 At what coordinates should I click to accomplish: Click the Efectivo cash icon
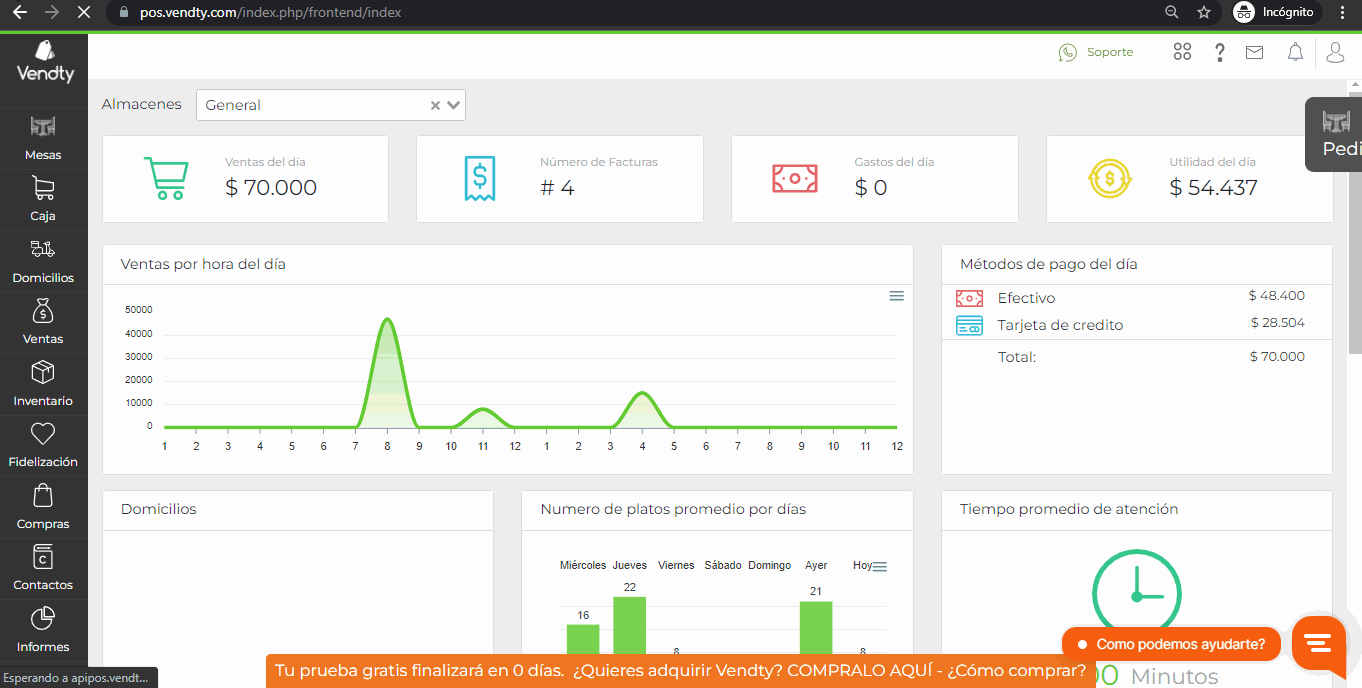coord(969,298)
